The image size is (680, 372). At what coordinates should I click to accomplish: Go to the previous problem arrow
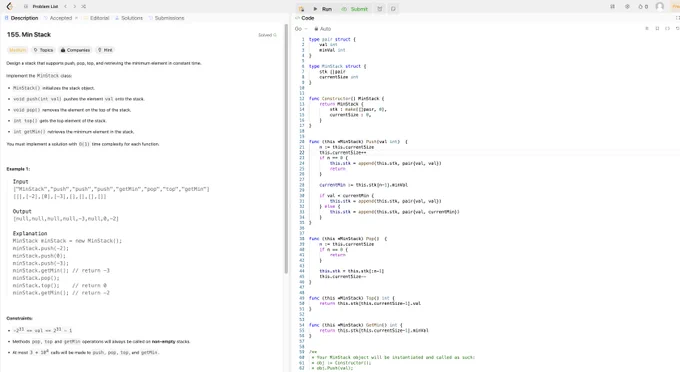tap(65, 7)
